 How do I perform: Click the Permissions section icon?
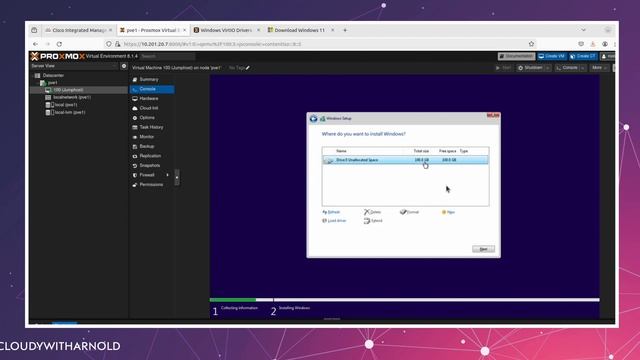[x=135, y=185]
